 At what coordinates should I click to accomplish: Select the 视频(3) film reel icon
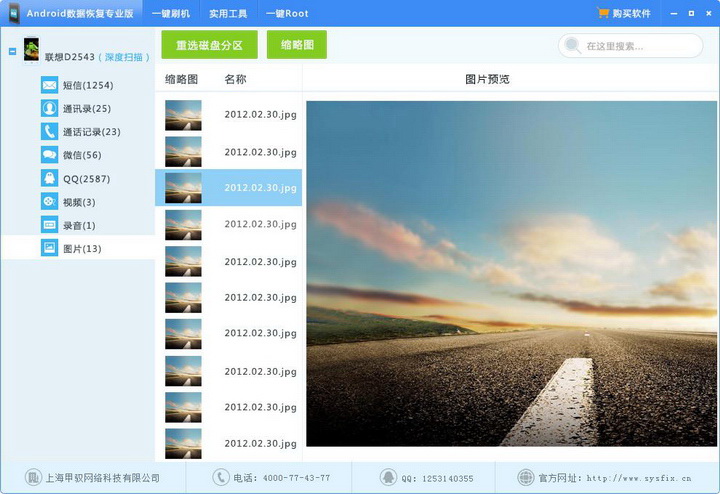coord(50,202)
